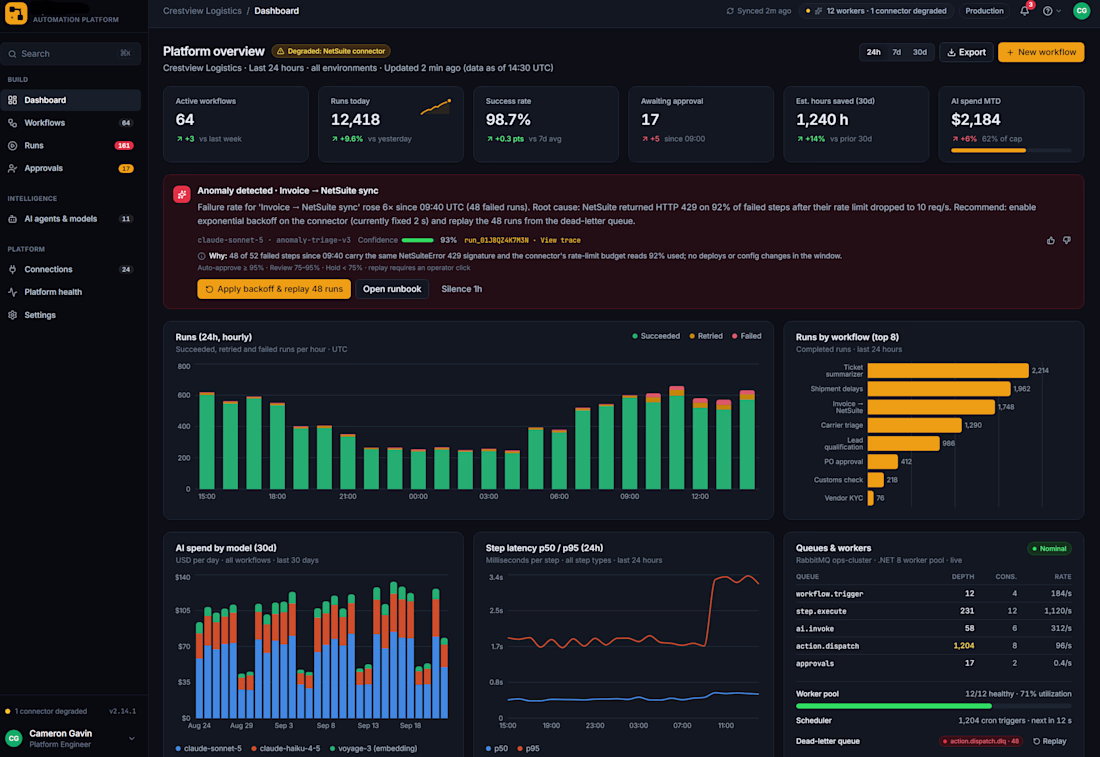This screenshot has height=757, width=1100.
Task: Open Runs in the sidebar
Action: (x=70, y=146)
